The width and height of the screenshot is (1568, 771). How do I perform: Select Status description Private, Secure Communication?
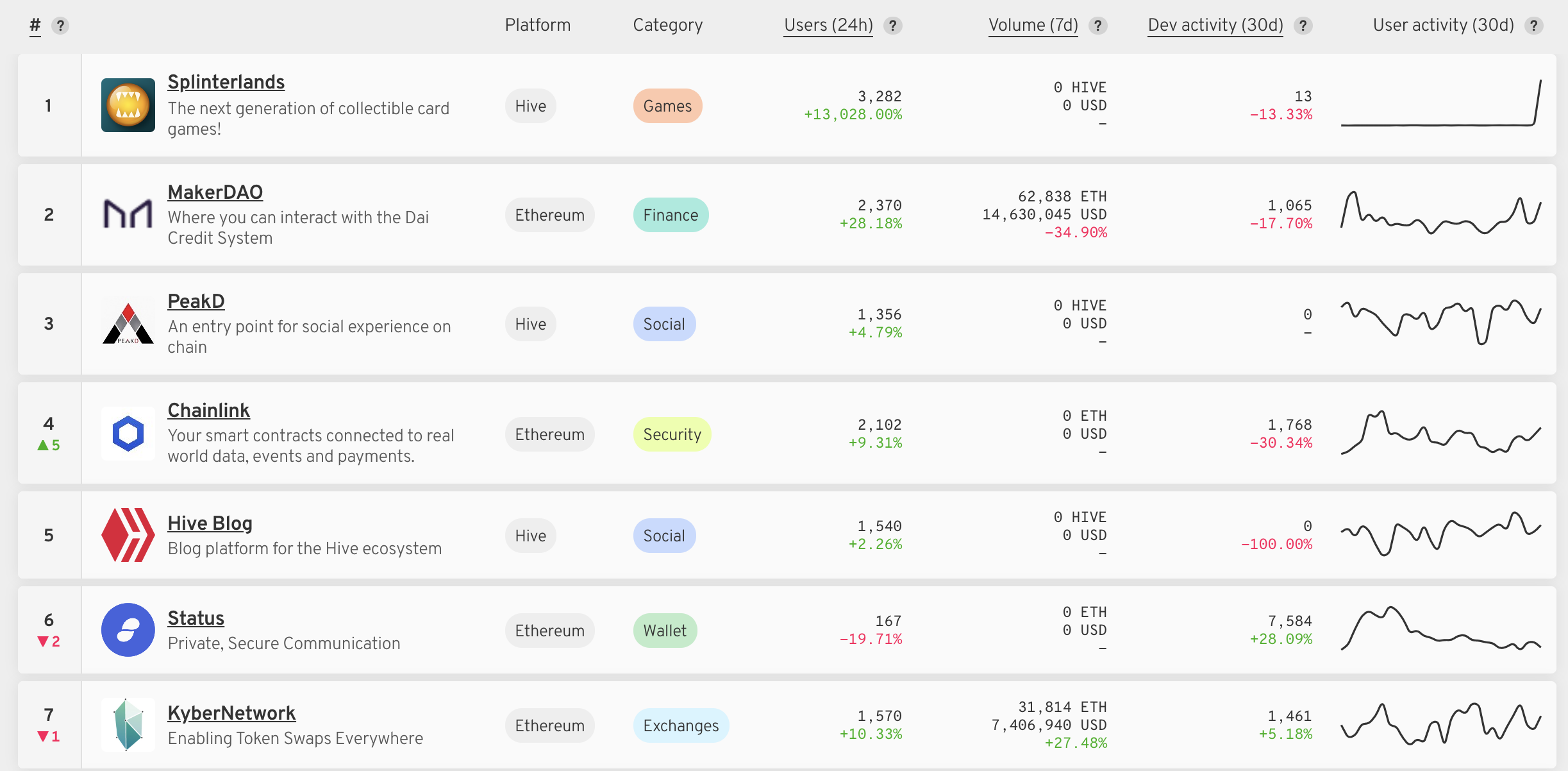[284, 643]
